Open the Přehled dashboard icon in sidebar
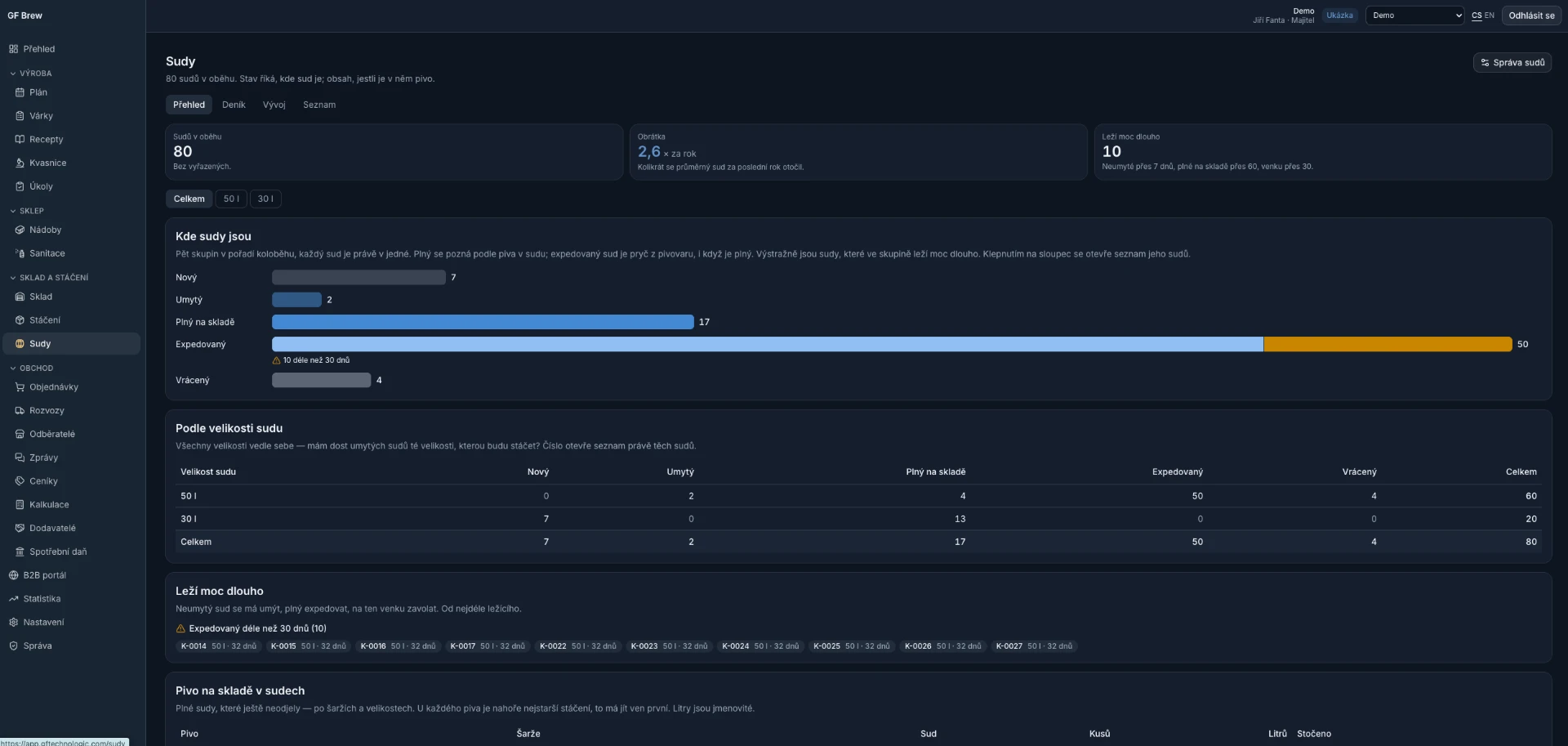 13,49
